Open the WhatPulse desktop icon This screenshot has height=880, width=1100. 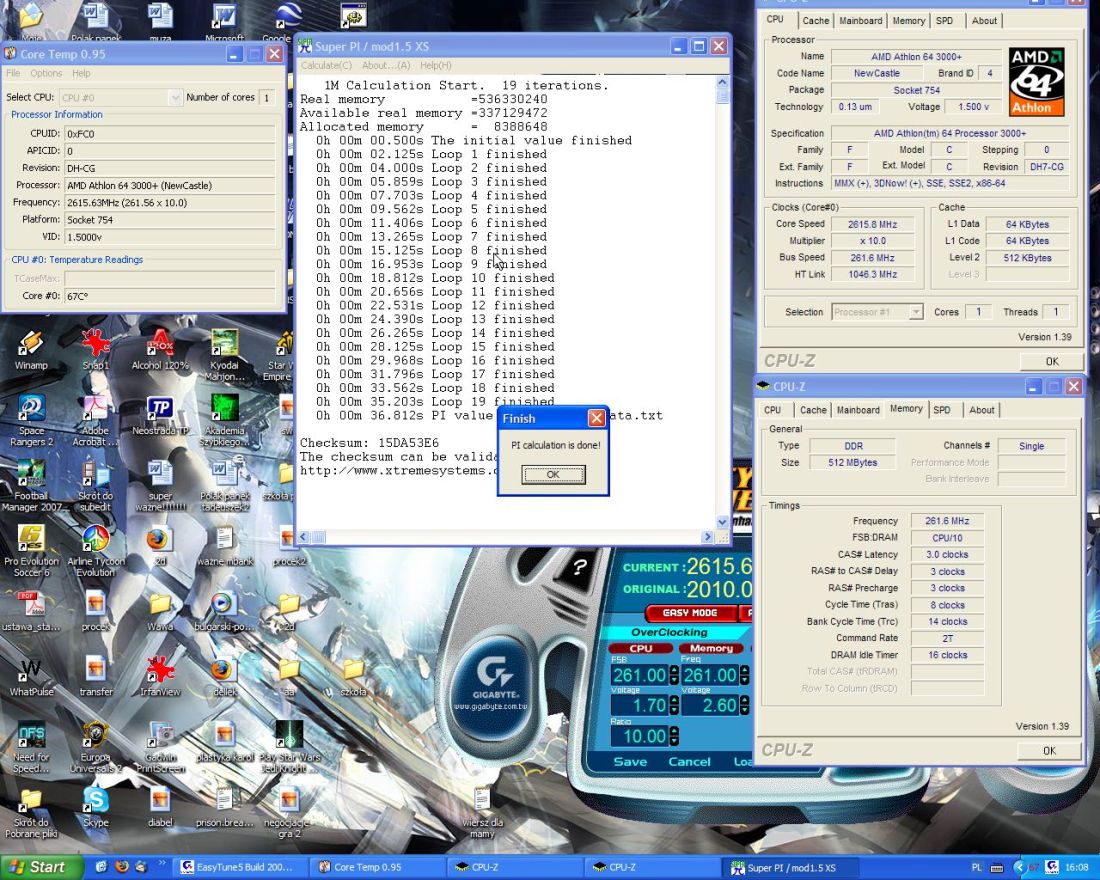pyautogui.click(x=31, y=676)
